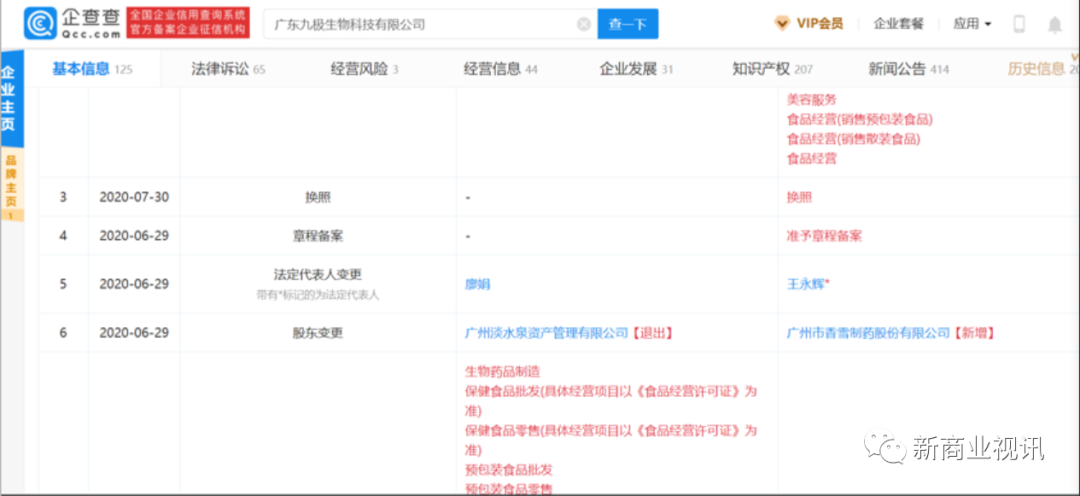Click the red 全国企业信用查询系统 banner
Viewport: 1080px width, 496px height.
(x=188, y=23)
